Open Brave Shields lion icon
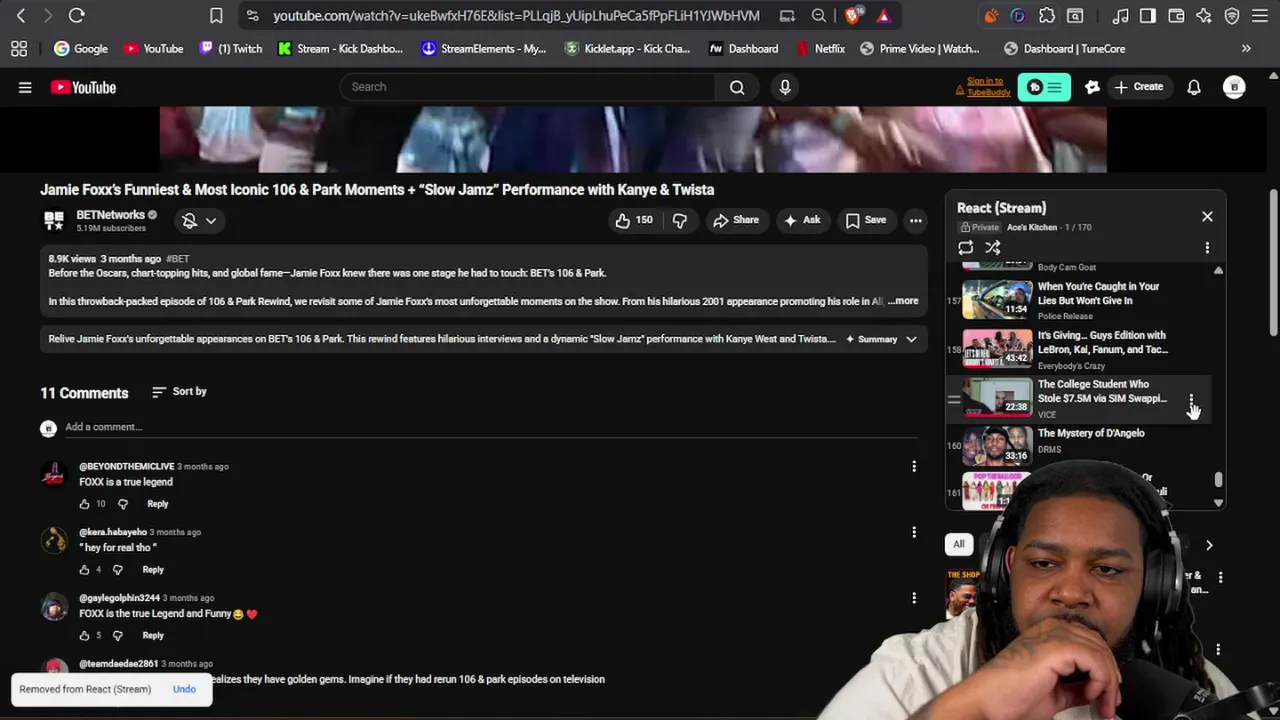Screen dimensions: 1280x720 click(x=853, y=15)
